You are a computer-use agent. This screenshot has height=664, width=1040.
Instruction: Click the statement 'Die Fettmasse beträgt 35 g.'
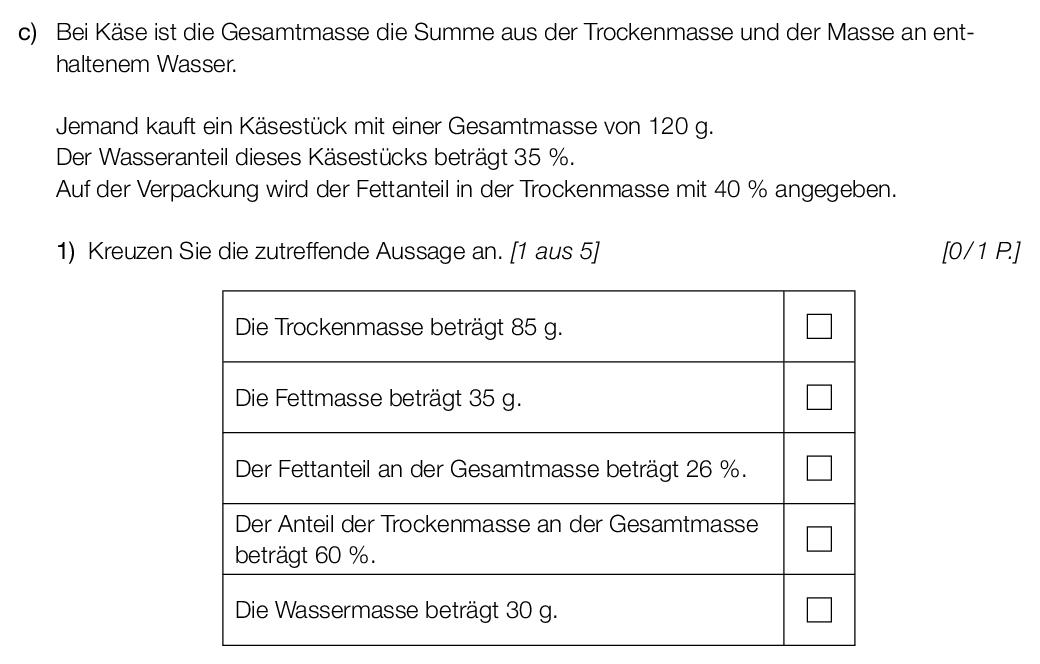378,398
